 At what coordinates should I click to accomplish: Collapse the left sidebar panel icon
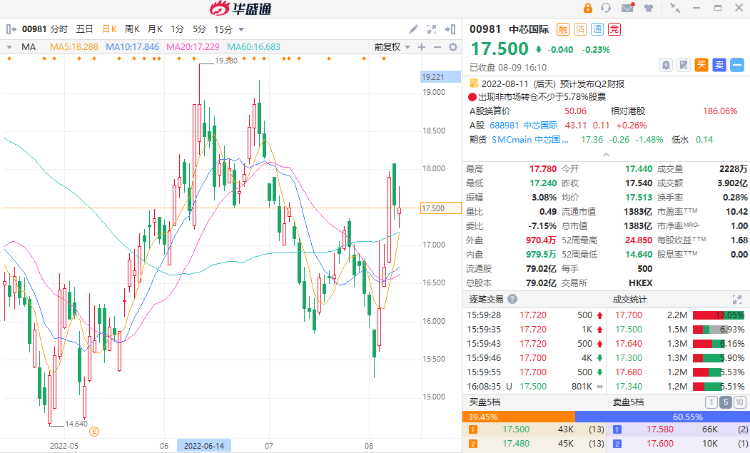click(x=11, y=29)
